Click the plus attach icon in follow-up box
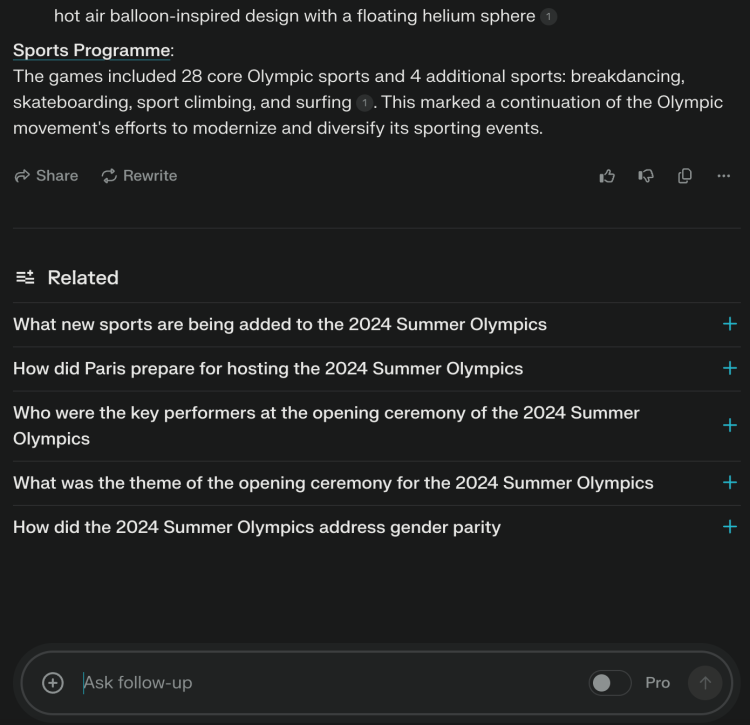750x725 pixels. tap(53, 683)
